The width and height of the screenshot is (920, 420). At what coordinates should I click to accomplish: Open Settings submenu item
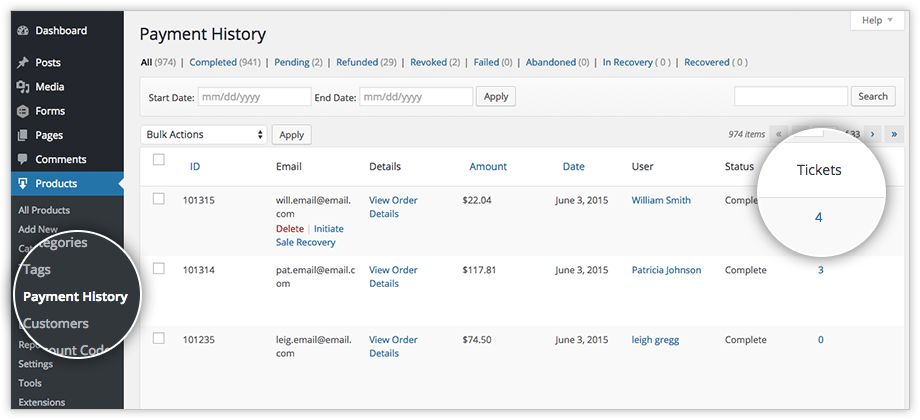click(35, 364)
